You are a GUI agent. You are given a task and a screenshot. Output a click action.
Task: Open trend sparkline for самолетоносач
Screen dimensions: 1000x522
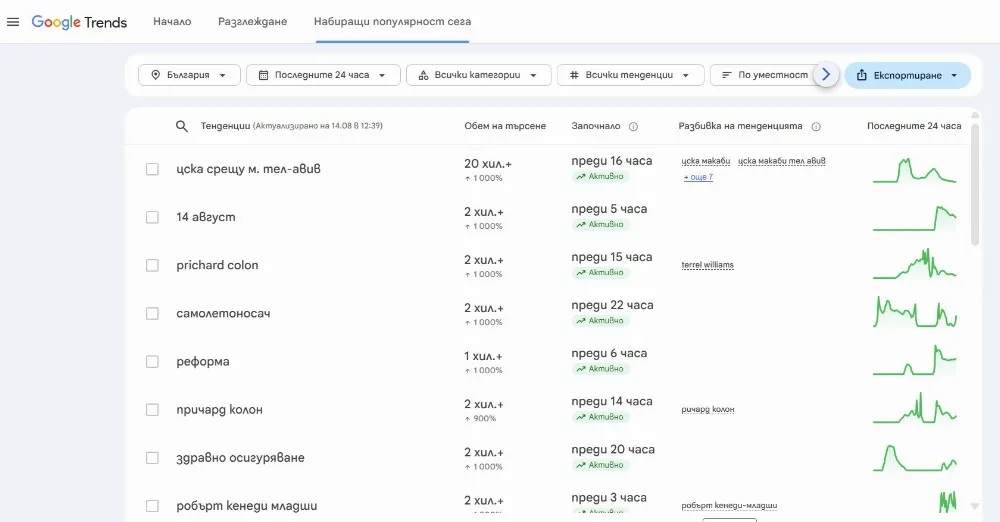point(914,312)
